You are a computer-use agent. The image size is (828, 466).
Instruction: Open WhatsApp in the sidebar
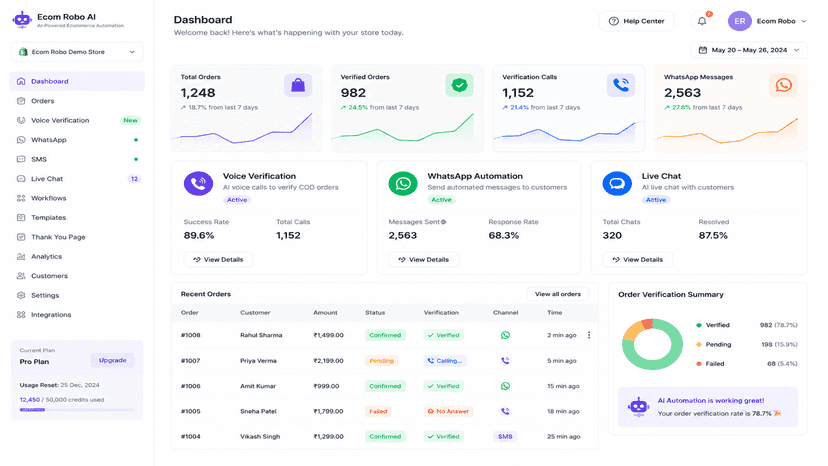[x=77, y=140]
